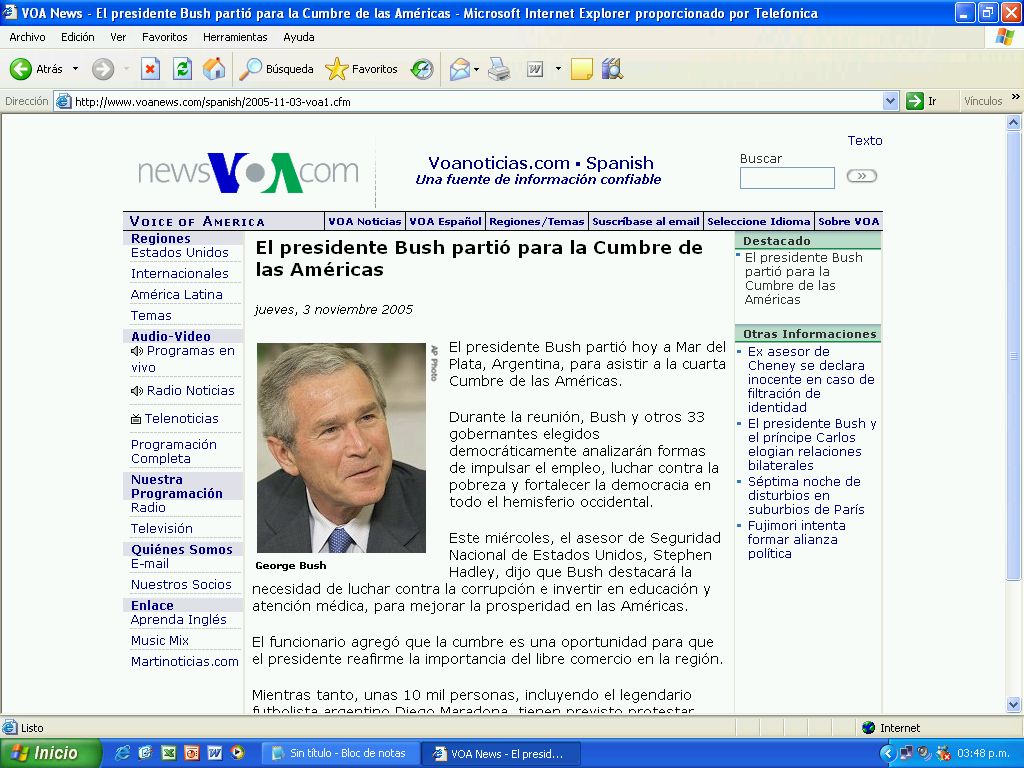Refresh the page with the Refresh icon
The height and width of the screenshot is (768, 1024).
coord(182,69)
